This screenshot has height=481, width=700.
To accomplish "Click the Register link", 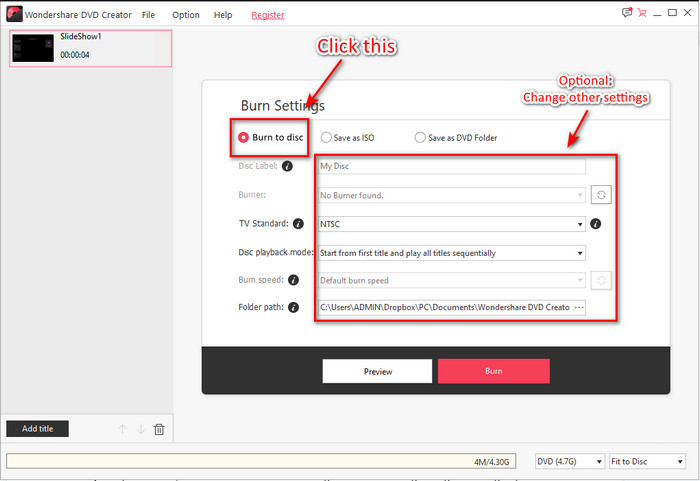I will pos(268,15).
